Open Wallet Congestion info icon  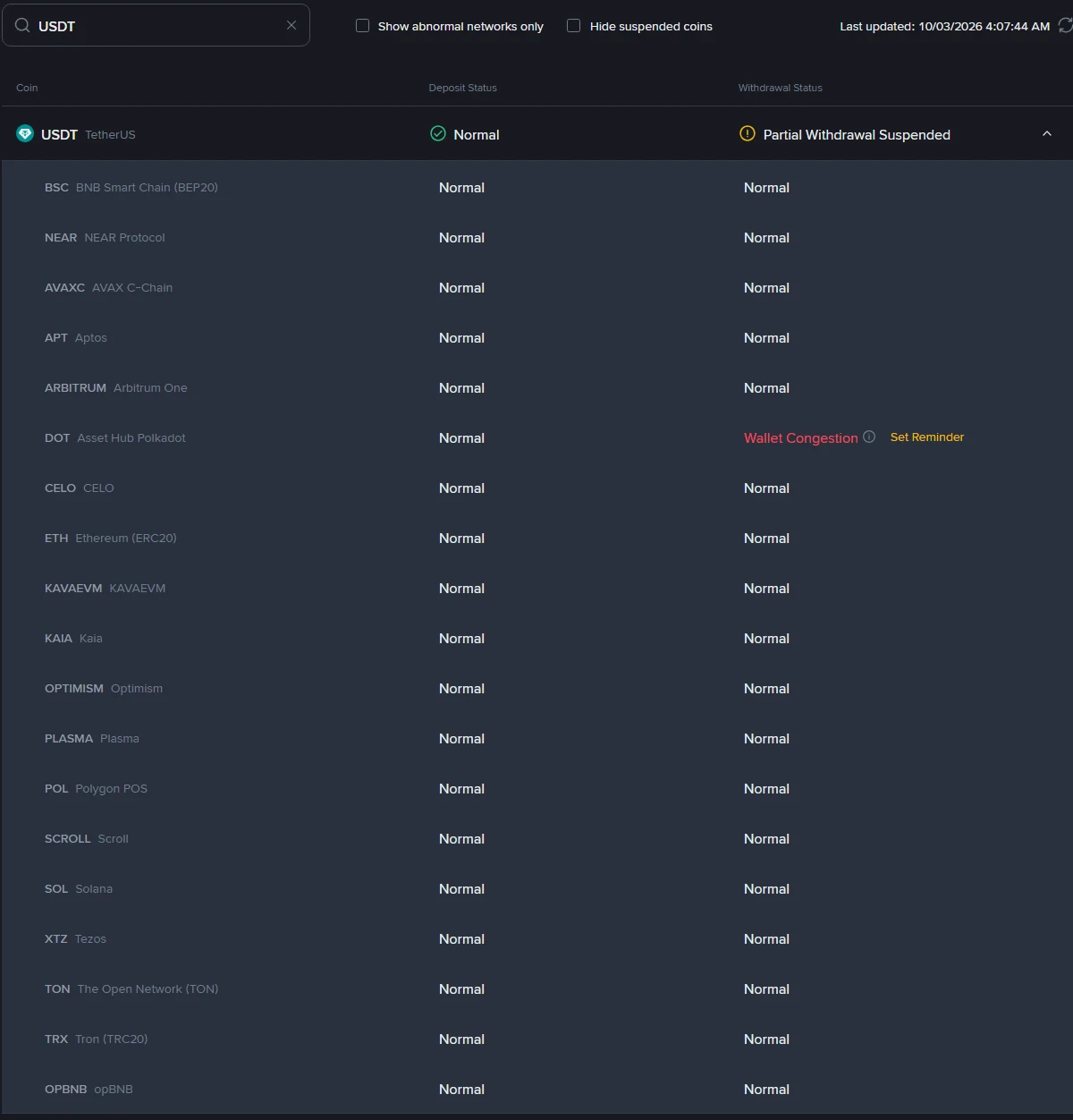(x=869, y=437)
